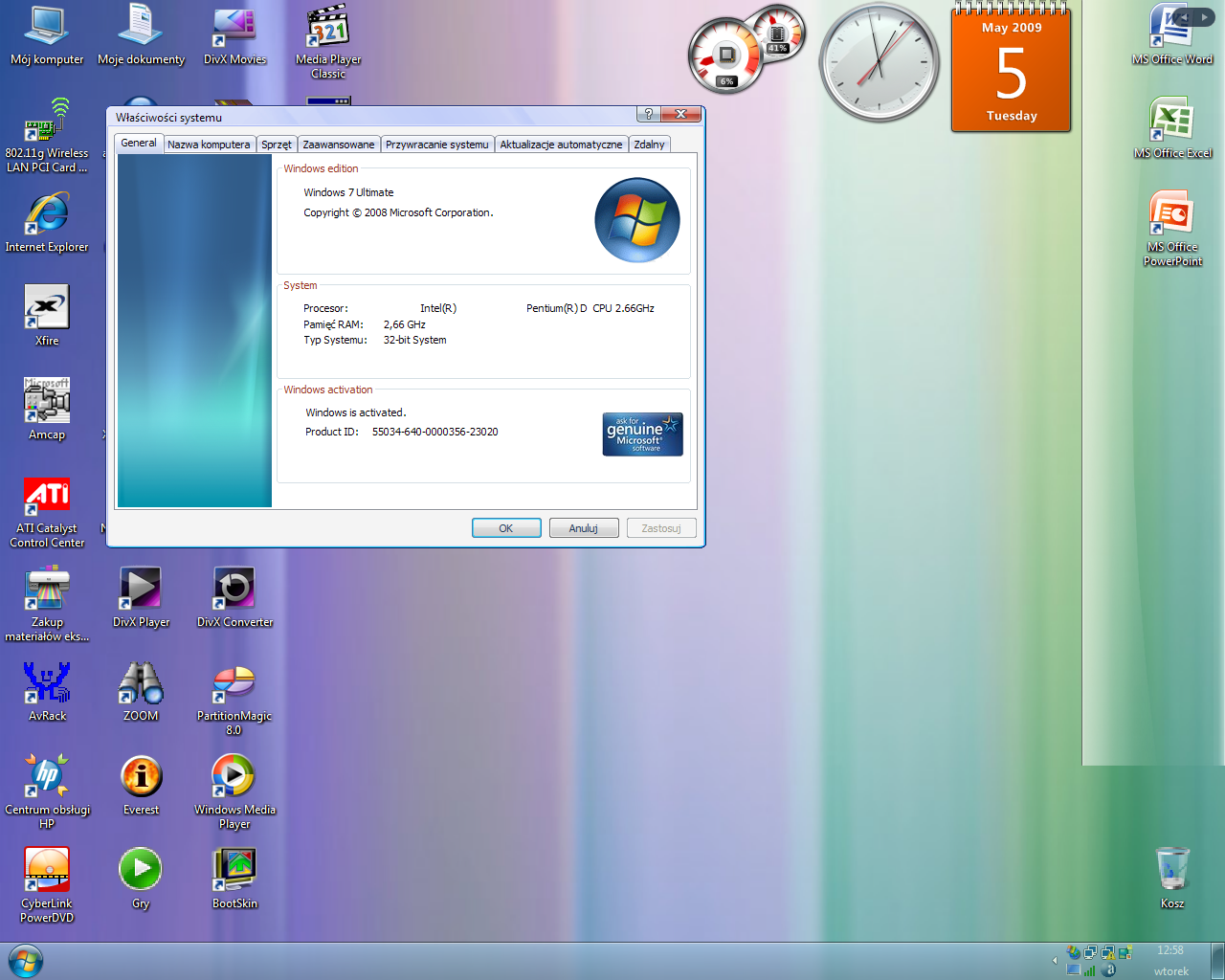Image resolution: width=1225 pixels, height=980 pixels.
Task: Click the May 2009 calendar gadget
Action: click(x=1012, y=68)
